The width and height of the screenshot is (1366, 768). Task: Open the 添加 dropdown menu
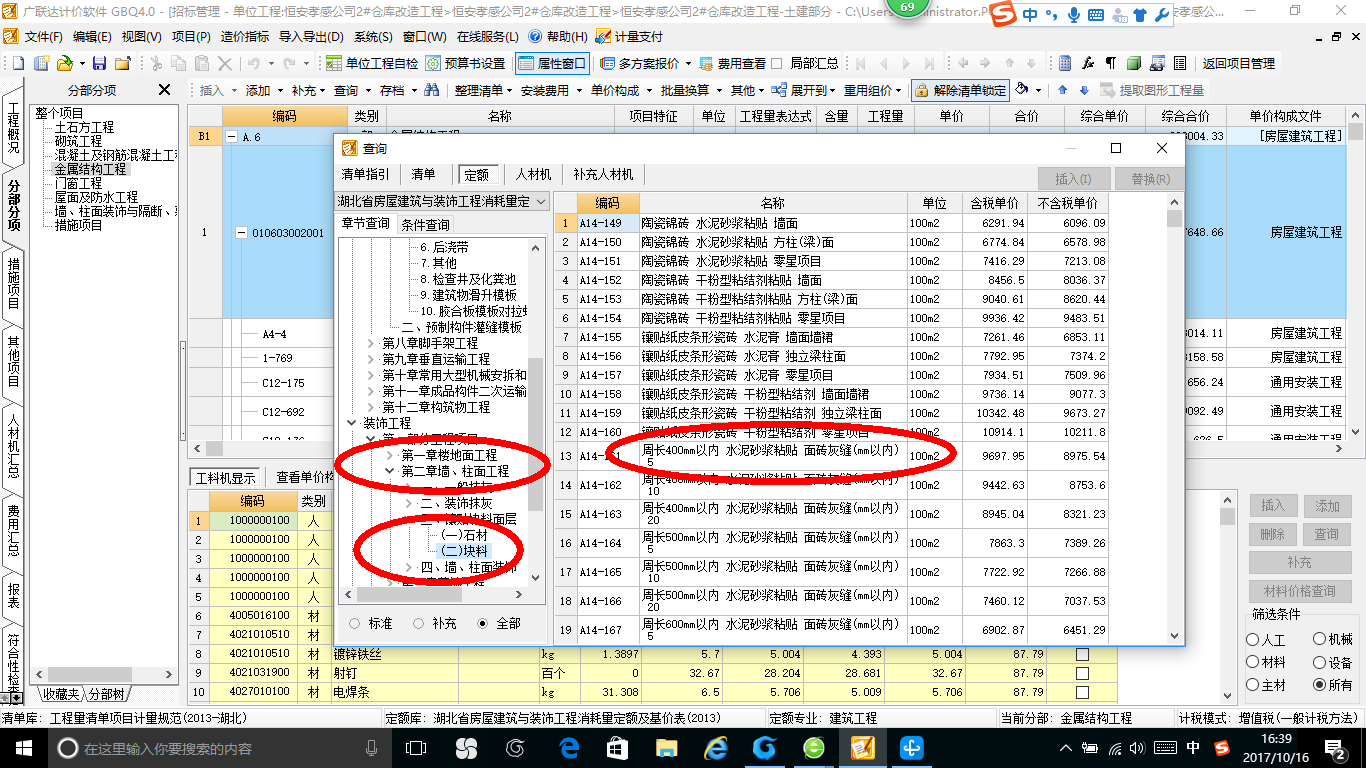[x=263, y=90]
